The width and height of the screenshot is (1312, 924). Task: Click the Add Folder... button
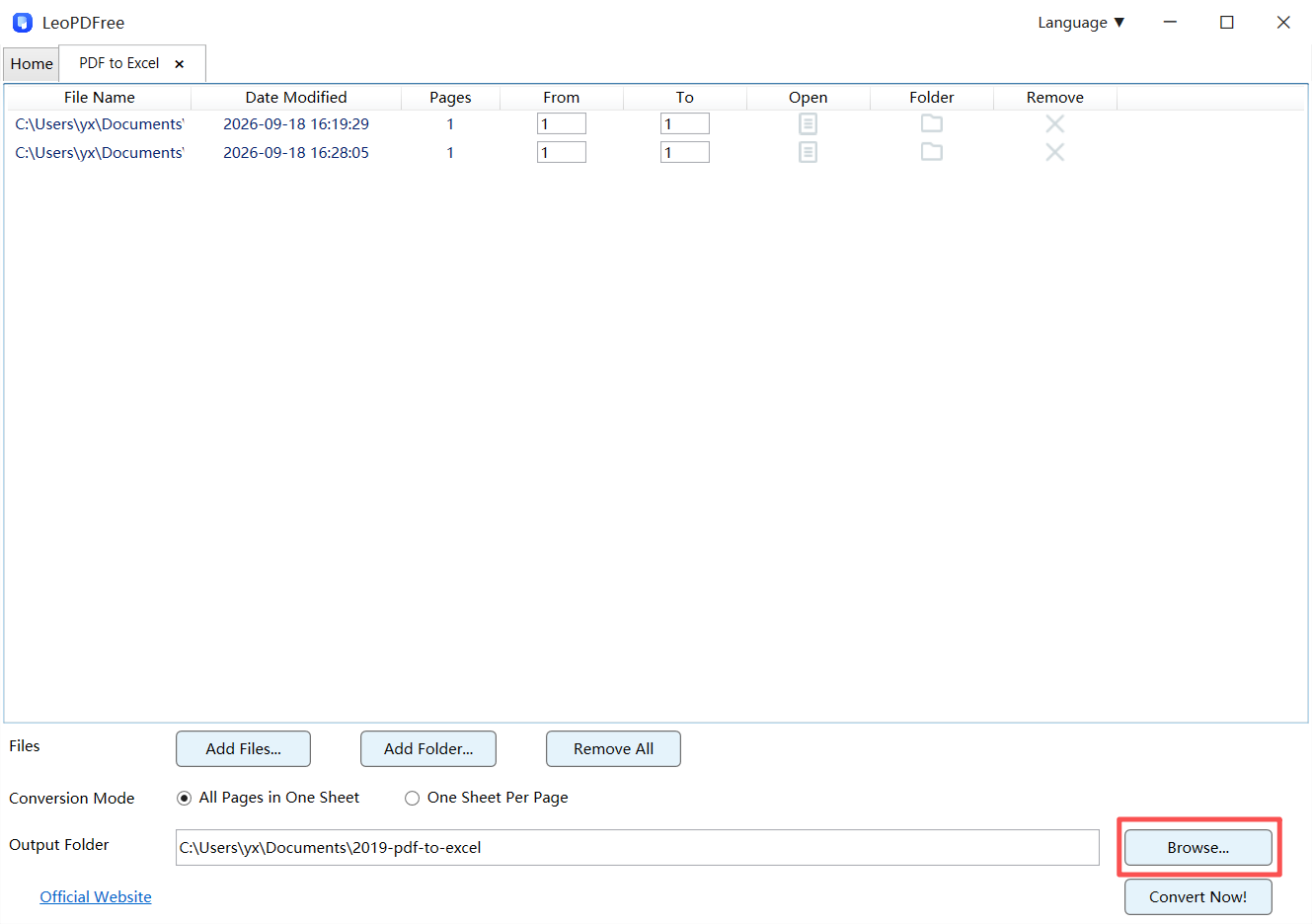click(428, 748)
